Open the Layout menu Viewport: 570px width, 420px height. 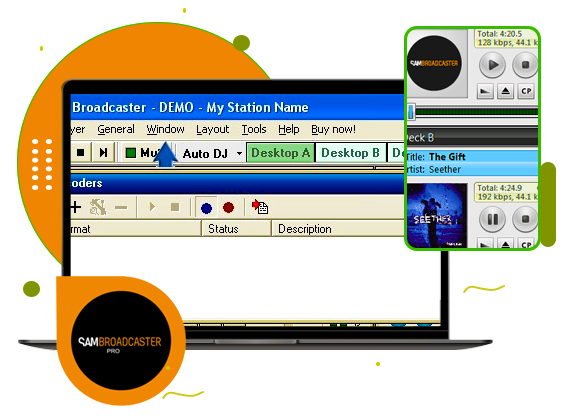tap(213, 129)
